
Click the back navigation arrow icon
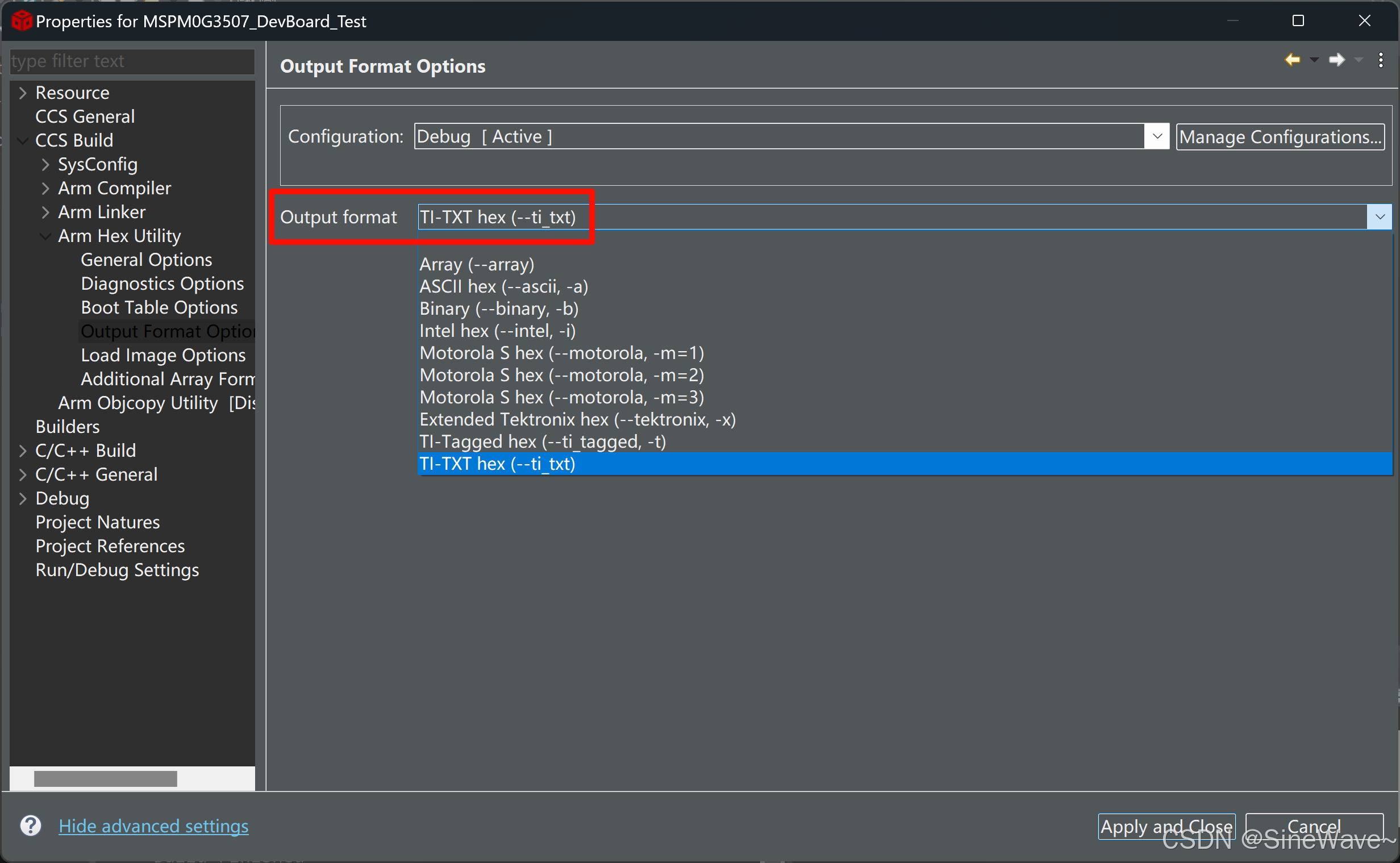1292,60
